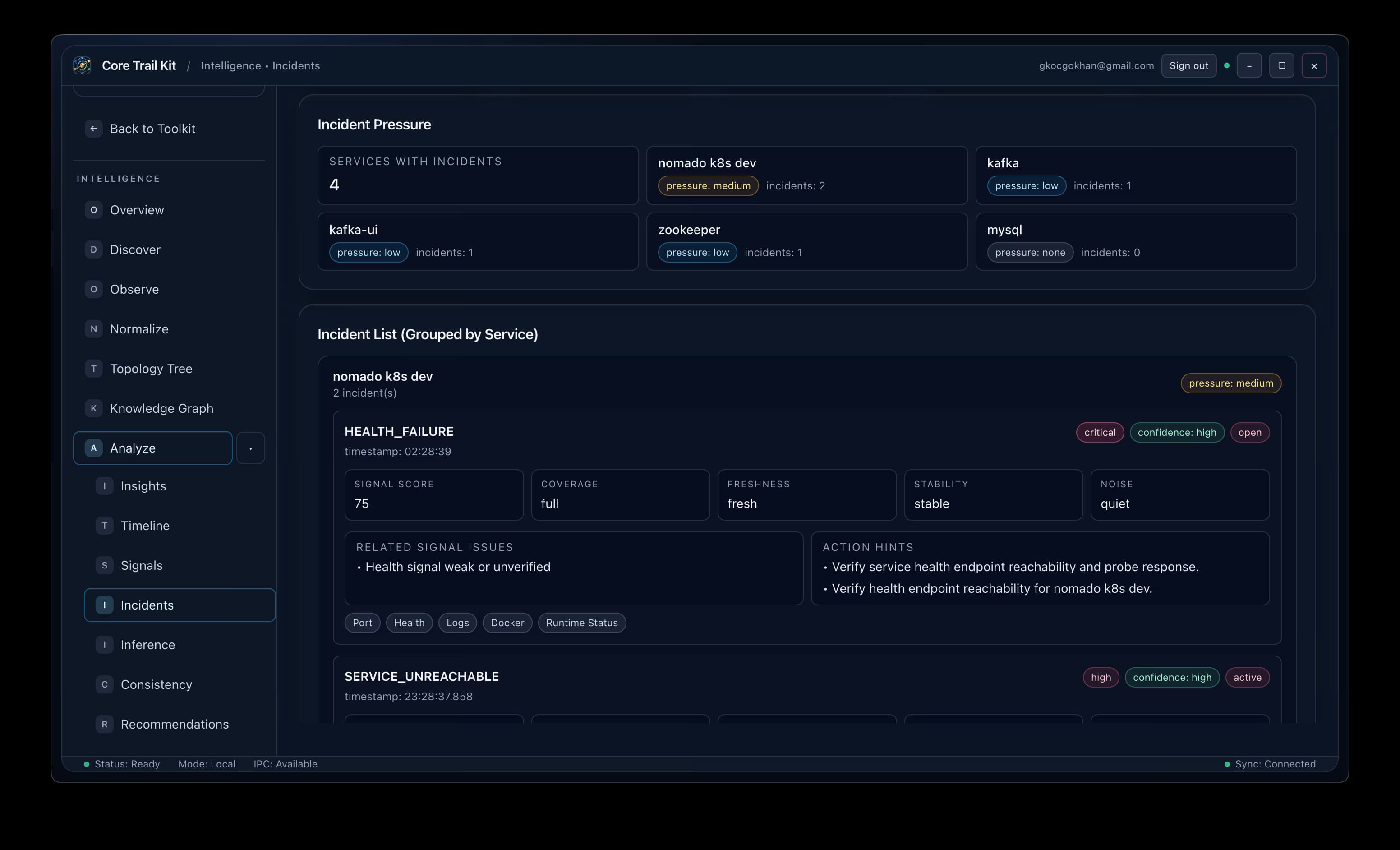Screen dimensions: 1400x850
Task: Click the timestamp 02:28:39 text
Action: point(398,452)
